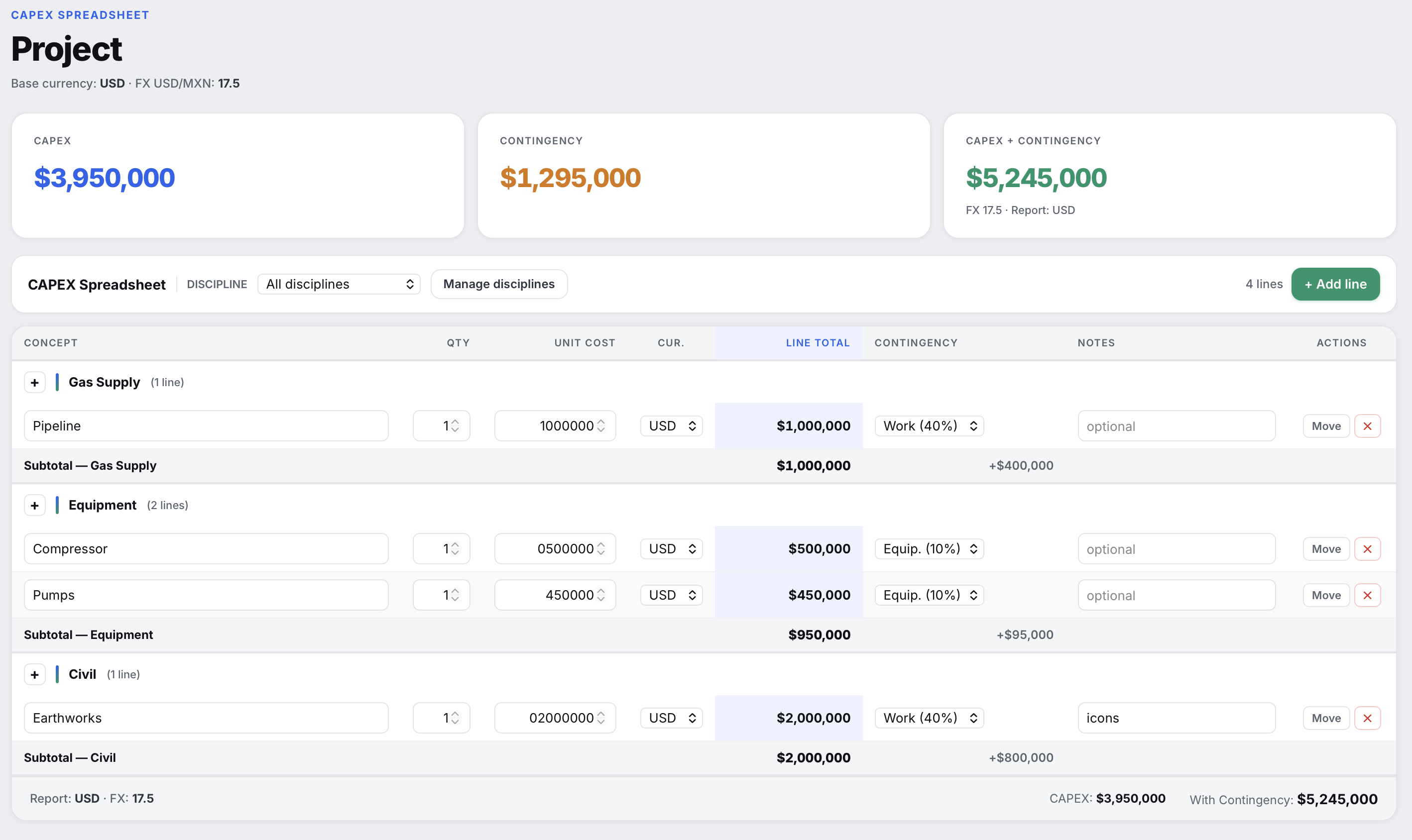This screenshot has height=840, width=1412.
Task: Click the Manage disciplines button
Action: click(x=498, y=284)
